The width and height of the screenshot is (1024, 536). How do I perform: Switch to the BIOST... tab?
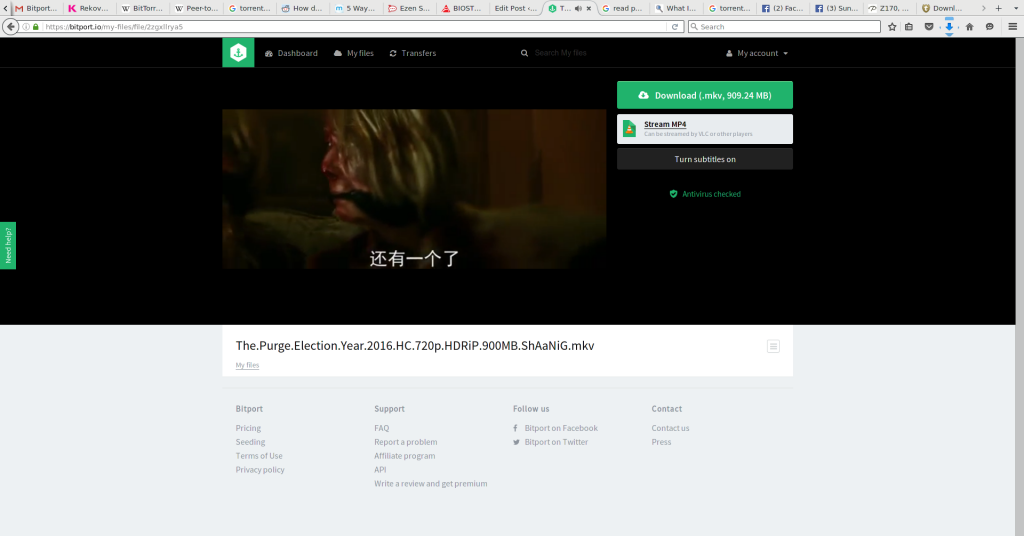click(462, 8)
